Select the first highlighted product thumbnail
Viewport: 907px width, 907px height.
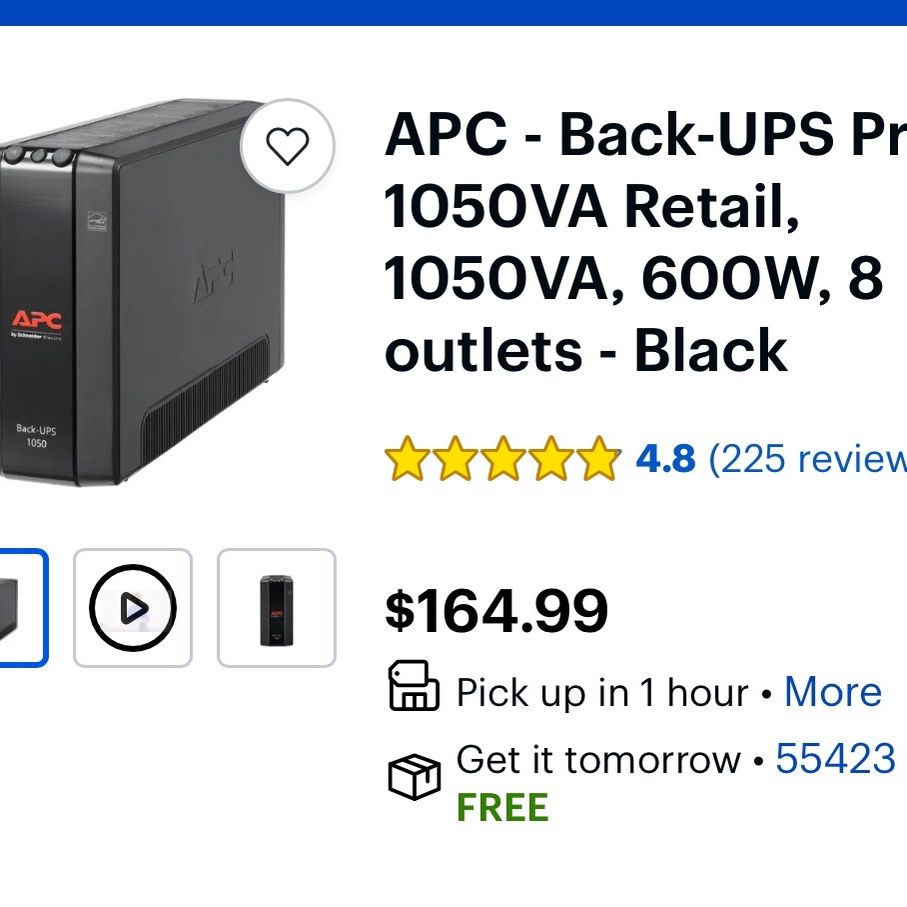tap(23, 607)
